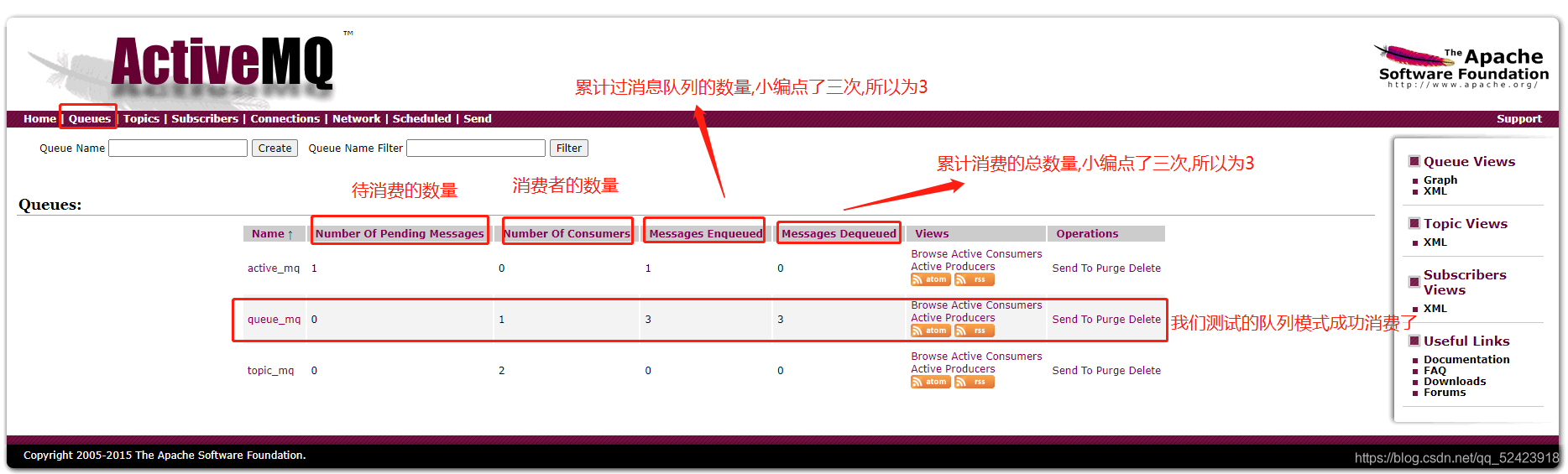1568x474 pixels.
Task: Sort by Messages Enqueued column
Action: coord(706,234)
